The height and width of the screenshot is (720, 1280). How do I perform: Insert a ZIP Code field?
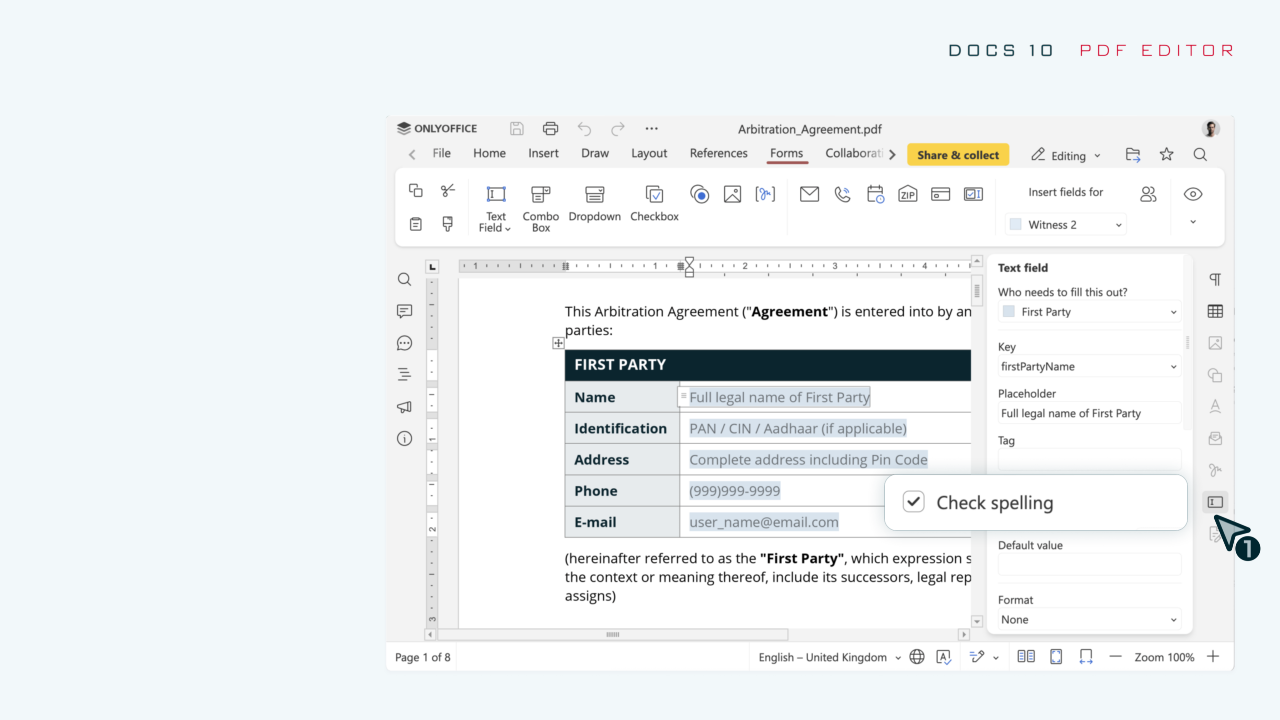pyautogui.click(x=908, y=194)
